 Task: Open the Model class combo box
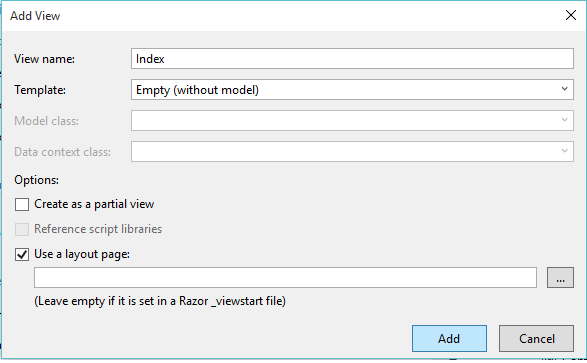click(352, 121)
